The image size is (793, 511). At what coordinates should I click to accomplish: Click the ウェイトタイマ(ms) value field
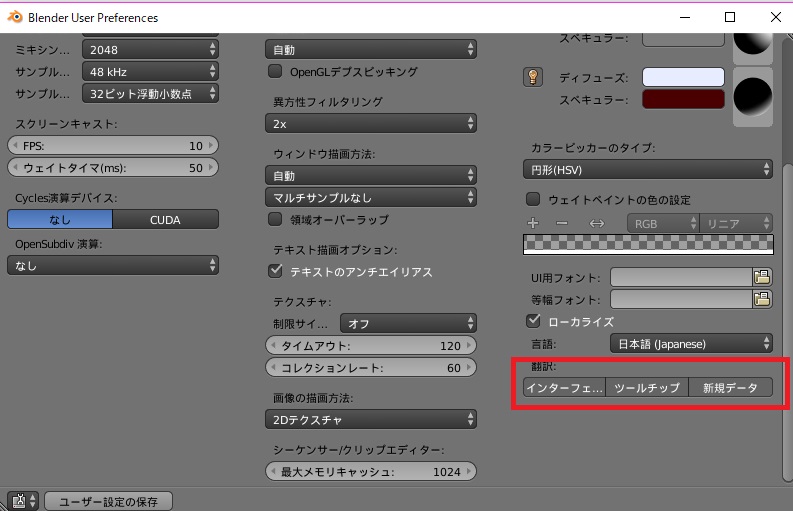point(113,167)
